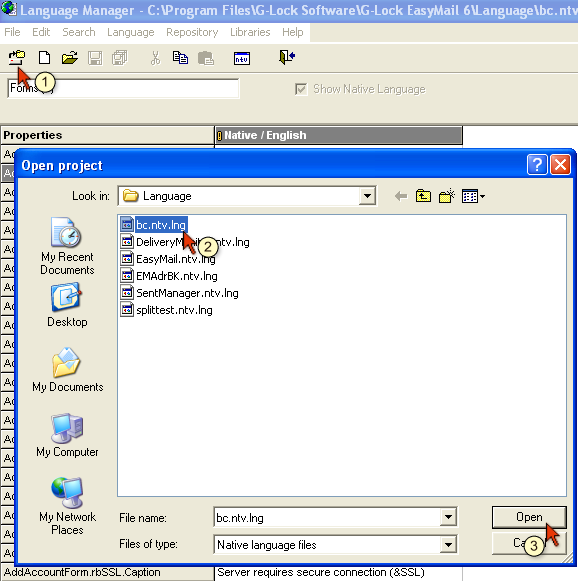578x582 pixels.
Task: Open the Language menu
Action: (x=131, y=32)
